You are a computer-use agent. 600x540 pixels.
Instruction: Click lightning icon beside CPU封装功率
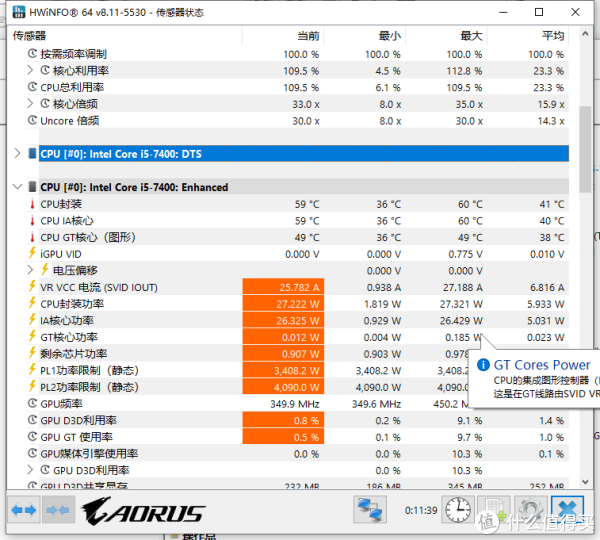pyautogui.click(x=33, y=303)
